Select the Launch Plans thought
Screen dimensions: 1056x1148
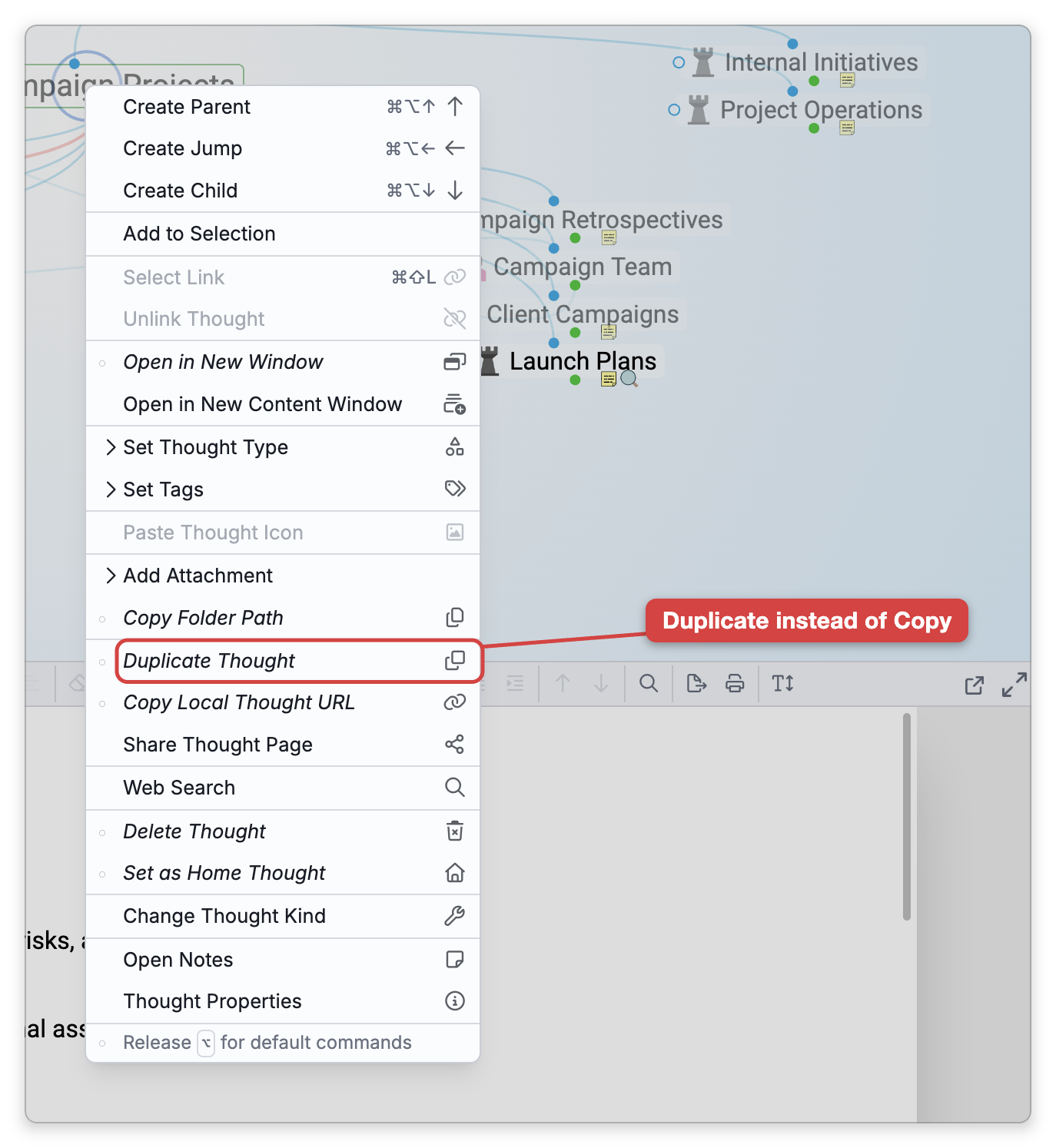coord(583,361)
